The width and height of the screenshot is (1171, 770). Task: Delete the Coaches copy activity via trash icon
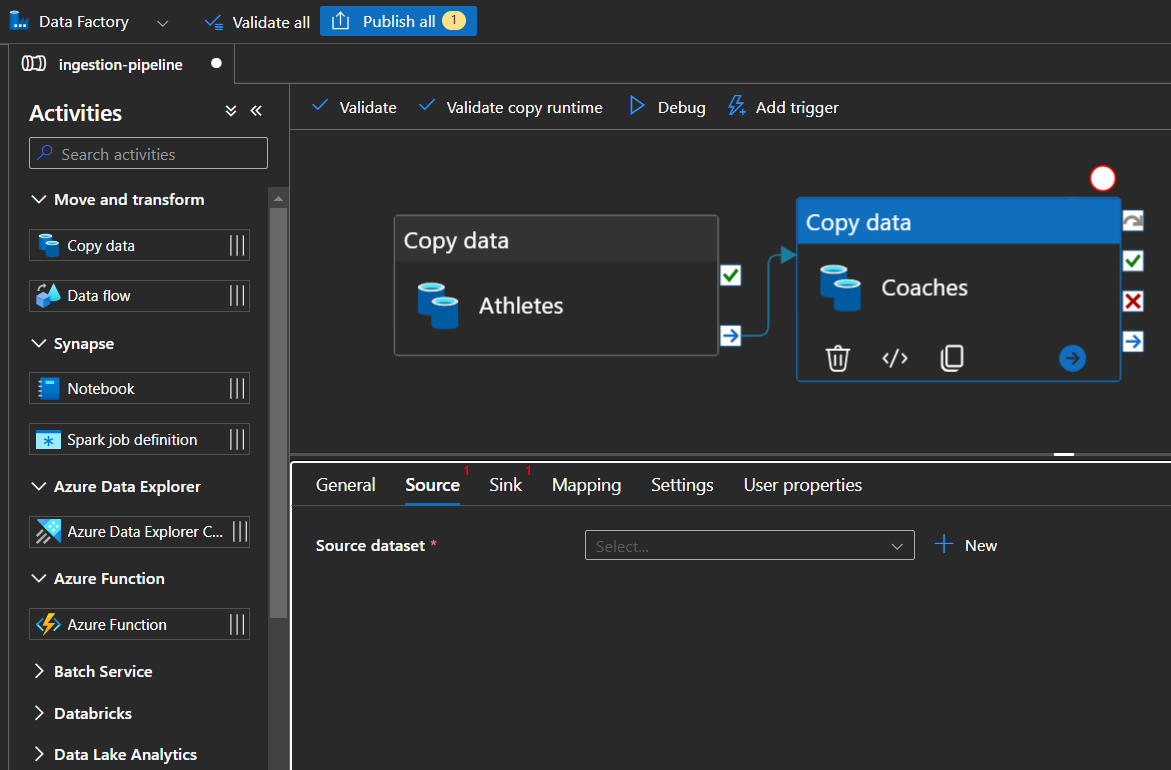(x=837, y=358)
